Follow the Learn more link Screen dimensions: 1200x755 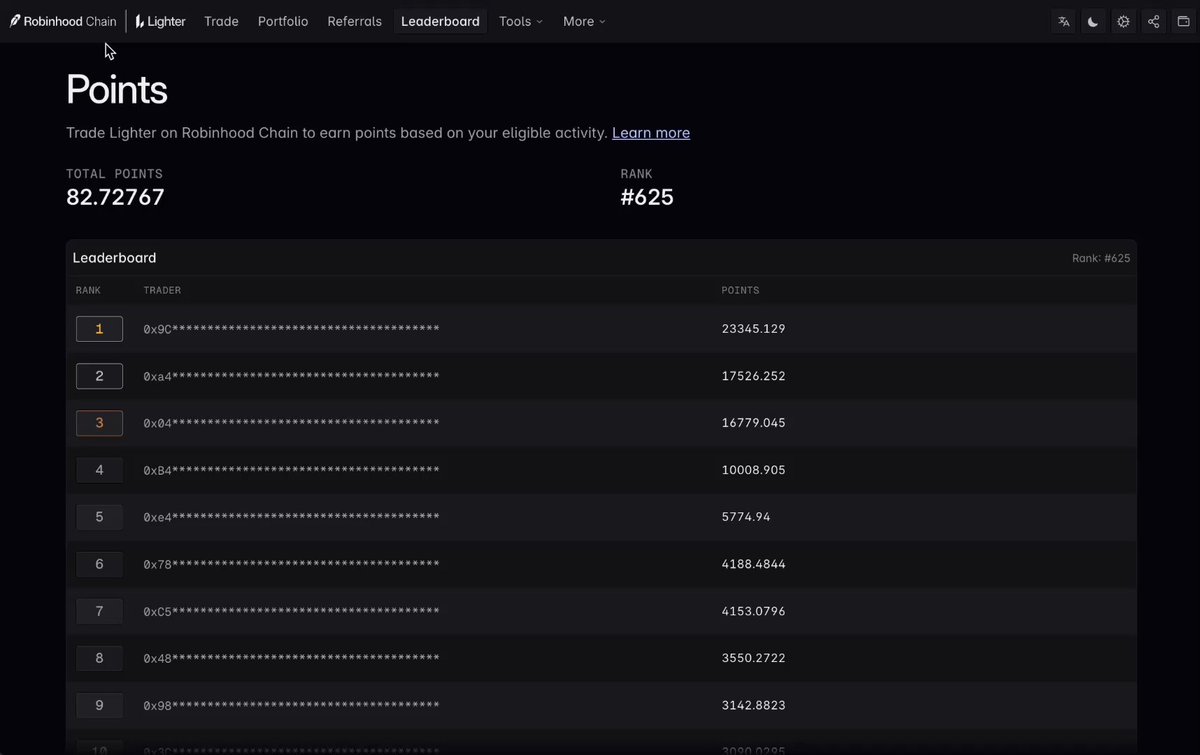point(651,133)
